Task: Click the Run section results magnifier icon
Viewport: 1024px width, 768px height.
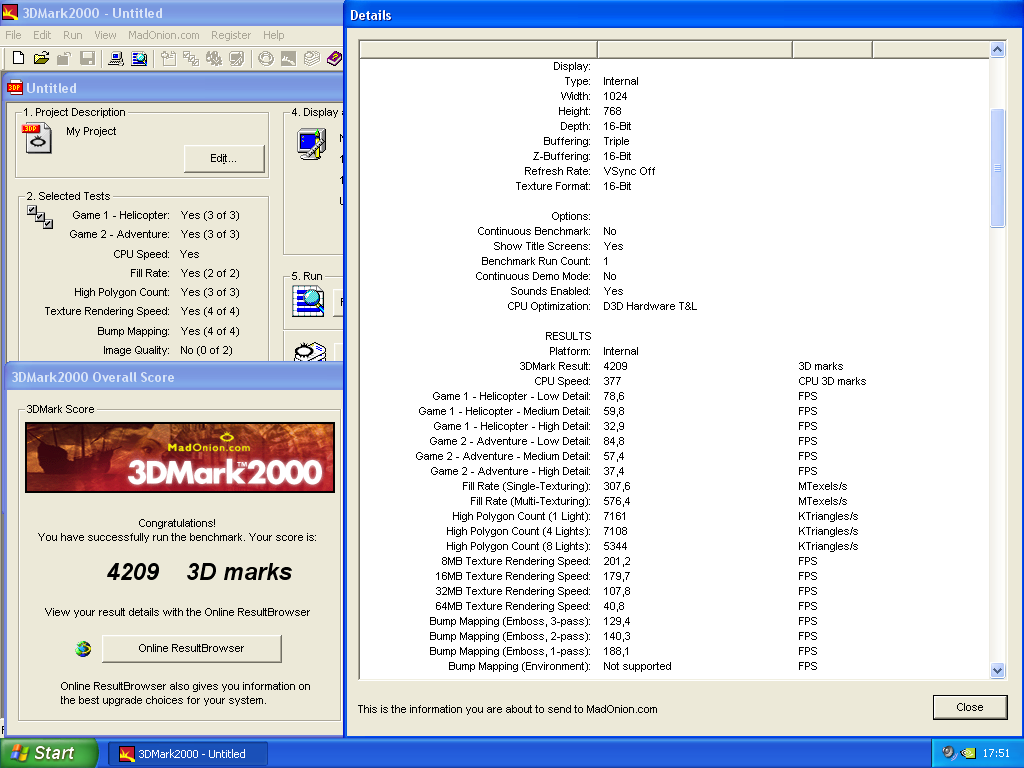Action: click(x=308, y=302)
